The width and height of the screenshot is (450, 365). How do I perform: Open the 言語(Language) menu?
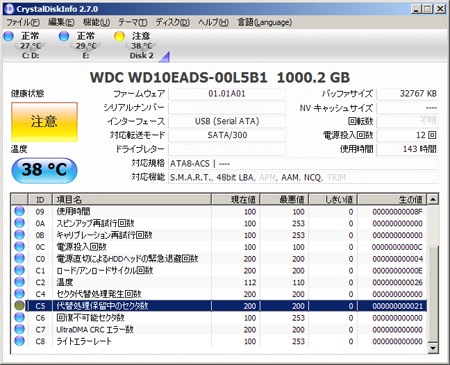[x=265, y=22]
